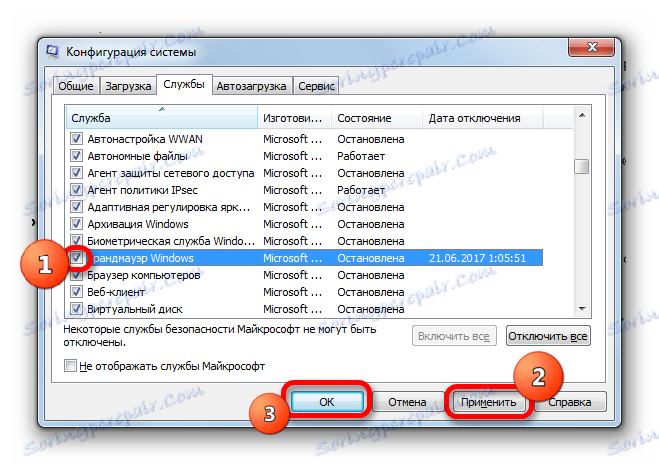Screen dimensions: 659x465
Task: Select the Автонастройка WWAN row text
Action: 145,139
